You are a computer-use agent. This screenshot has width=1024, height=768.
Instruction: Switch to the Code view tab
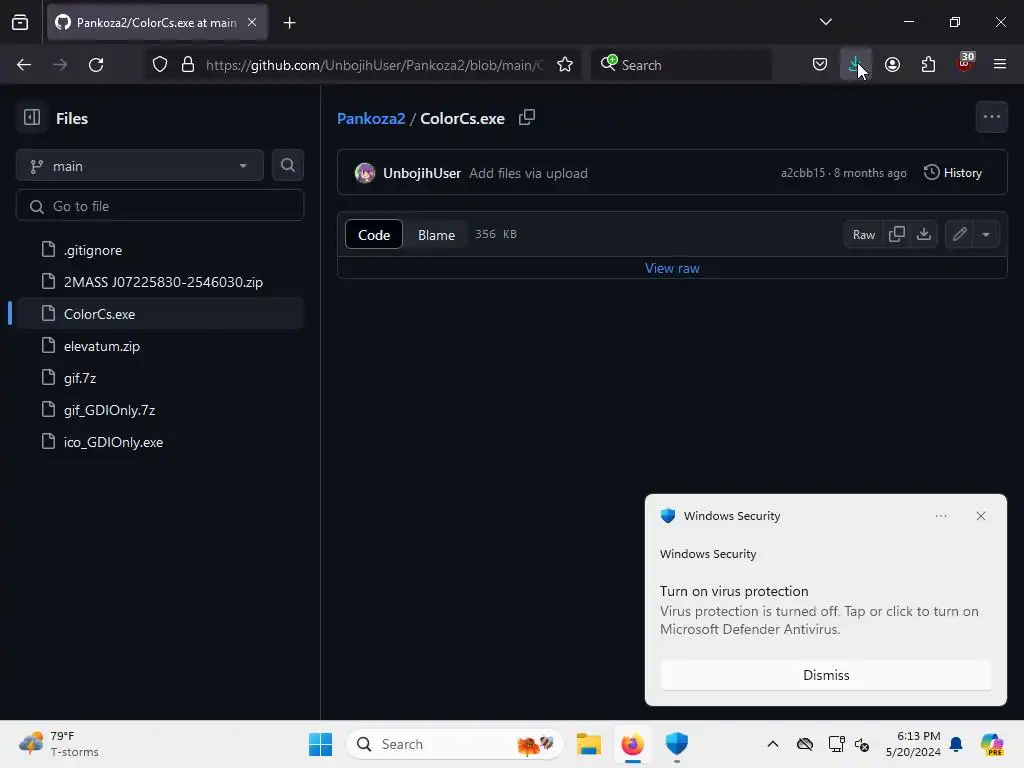(x=374, y=234)
